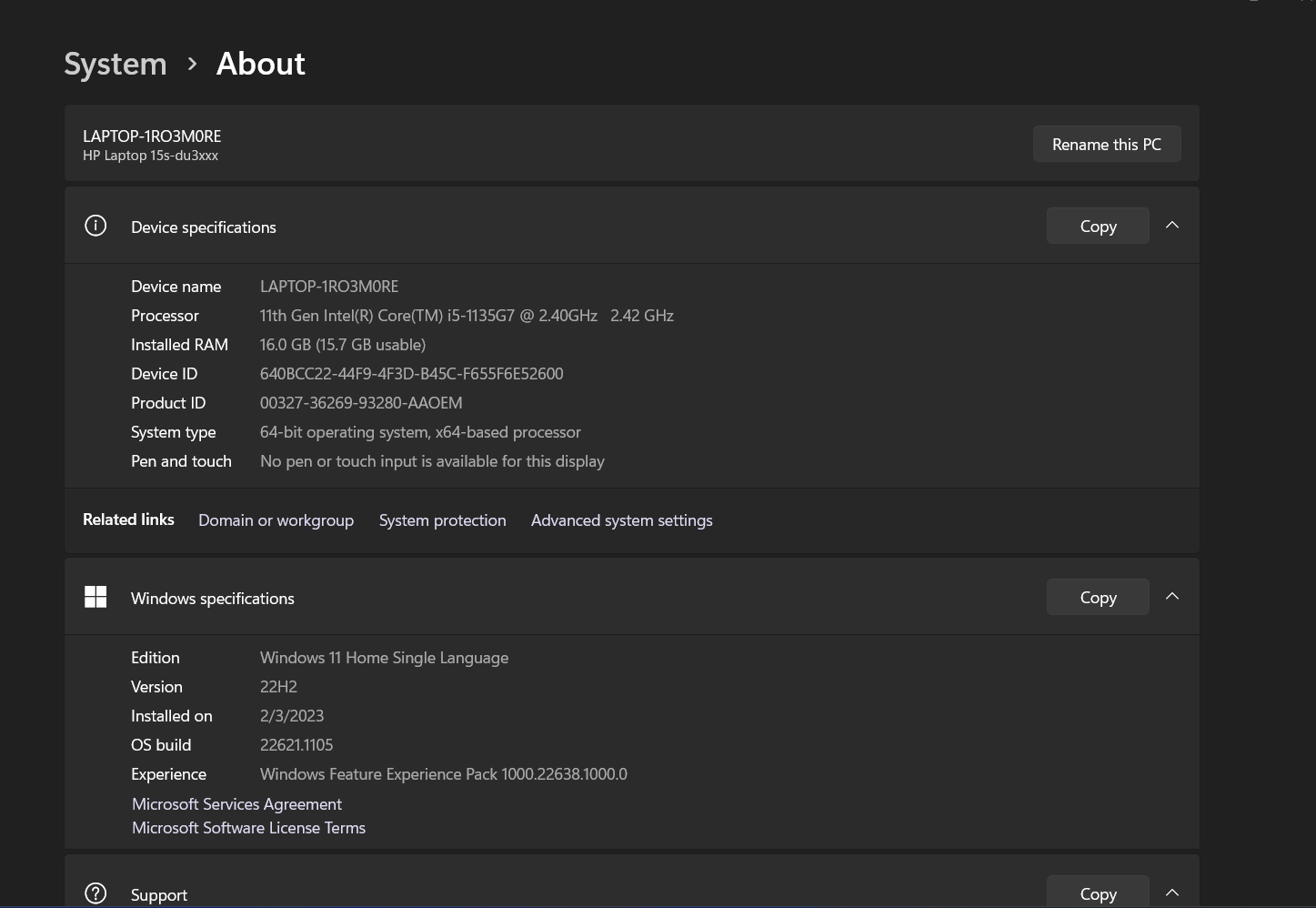Collapse the Support section chevron
The image size is (1316, 908).
(1172, 893)
